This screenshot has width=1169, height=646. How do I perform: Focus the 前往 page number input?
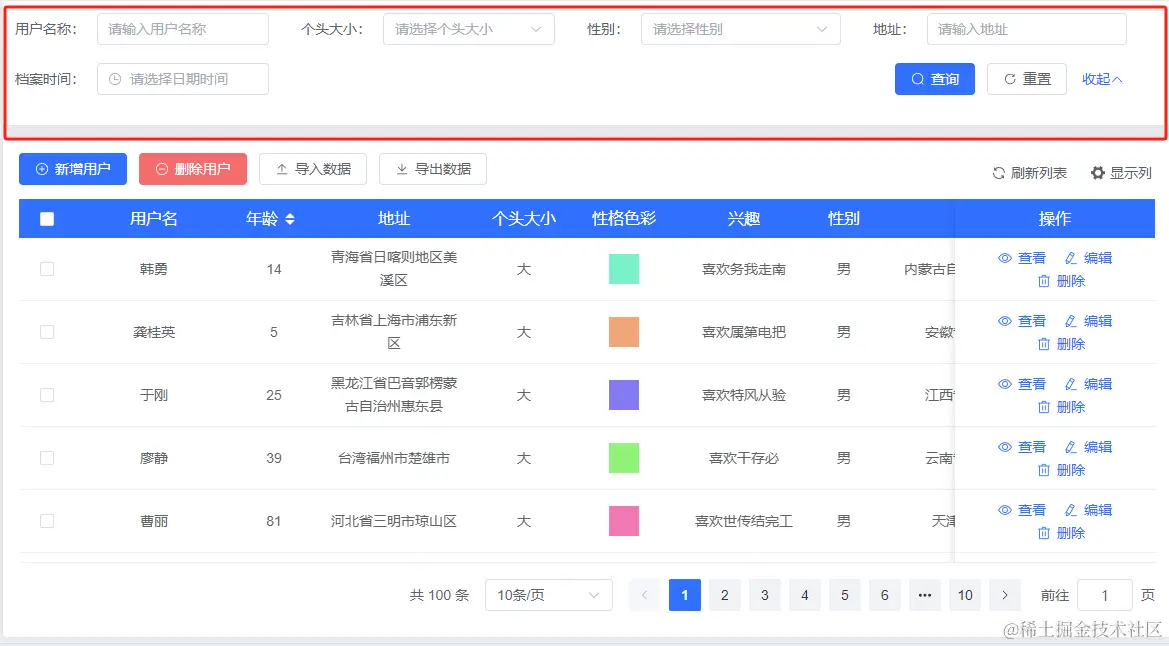coord(1105,595)
